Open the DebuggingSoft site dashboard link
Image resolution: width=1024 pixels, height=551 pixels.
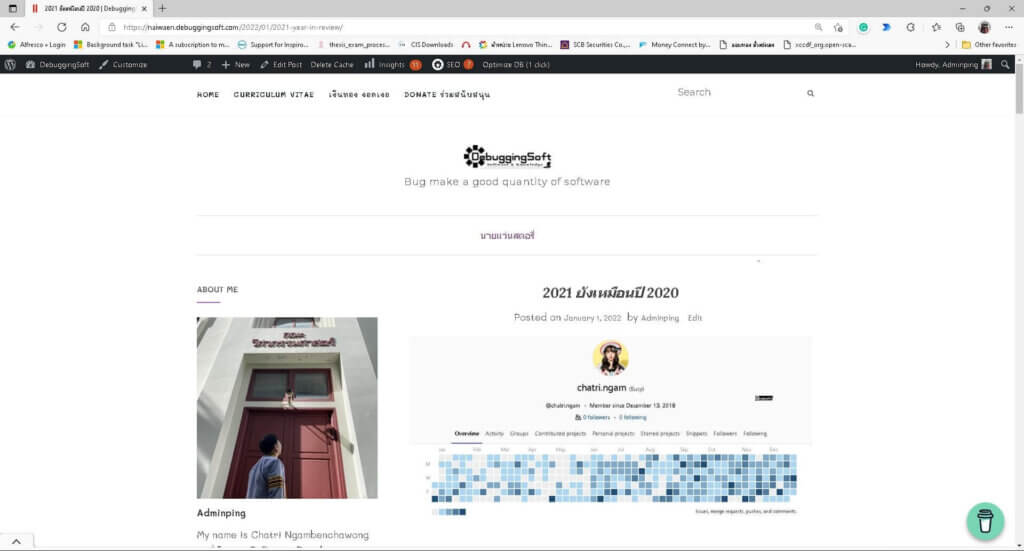pos(57,65)
